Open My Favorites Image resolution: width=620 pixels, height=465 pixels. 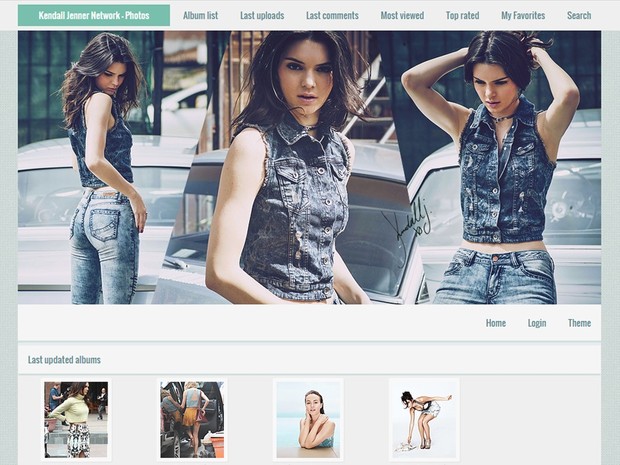(523, 15)
